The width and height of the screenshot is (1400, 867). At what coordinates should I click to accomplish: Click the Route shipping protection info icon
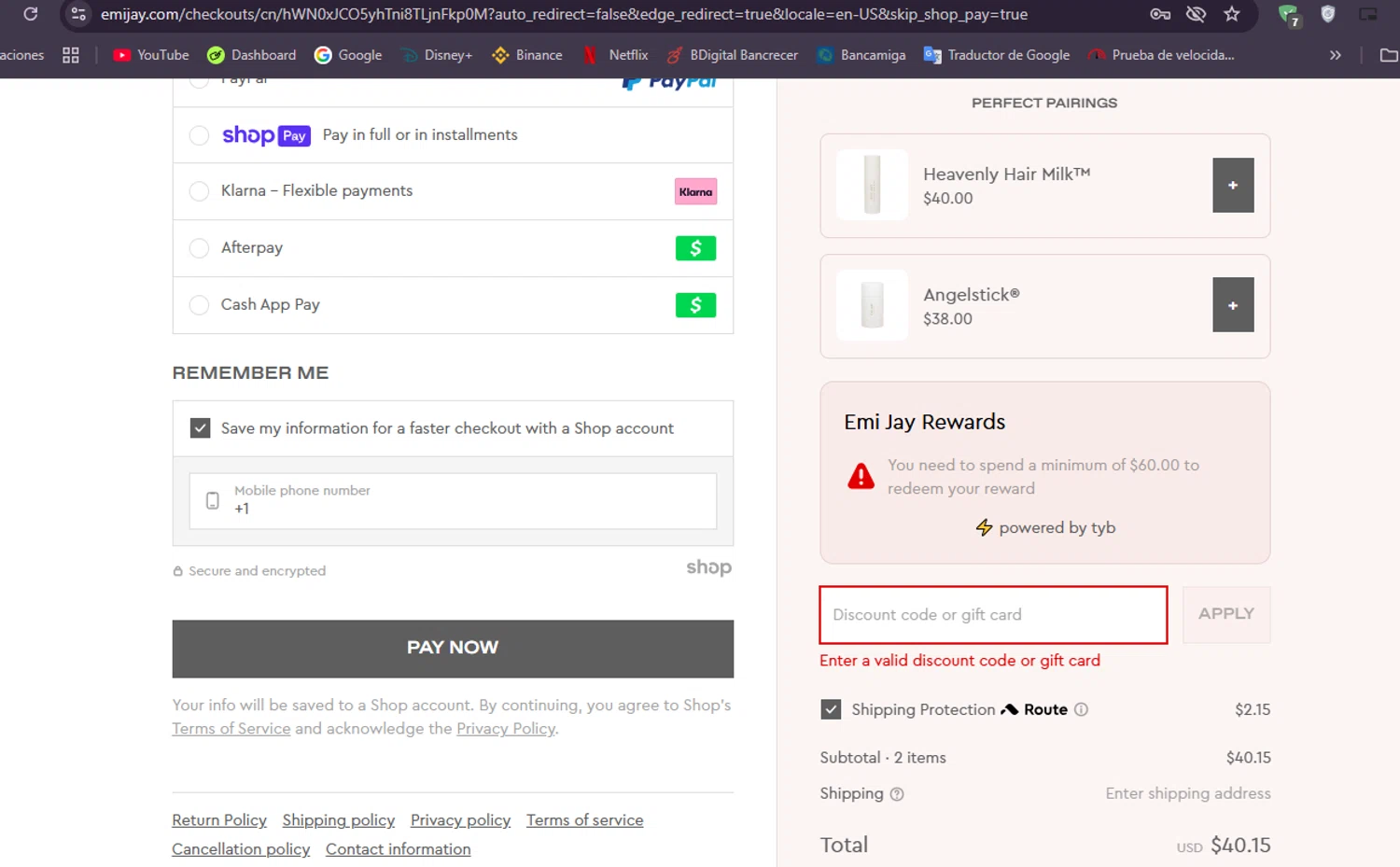point(1081,709)
